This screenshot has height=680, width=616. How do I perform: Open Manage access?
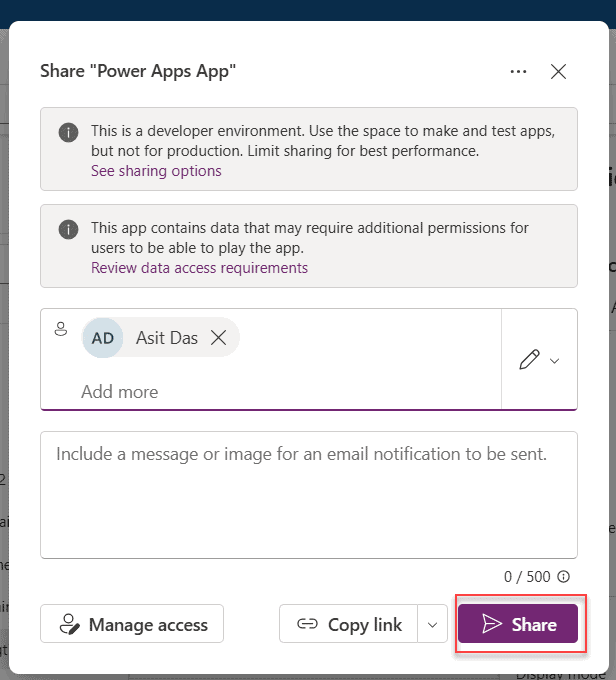[132, 624]
